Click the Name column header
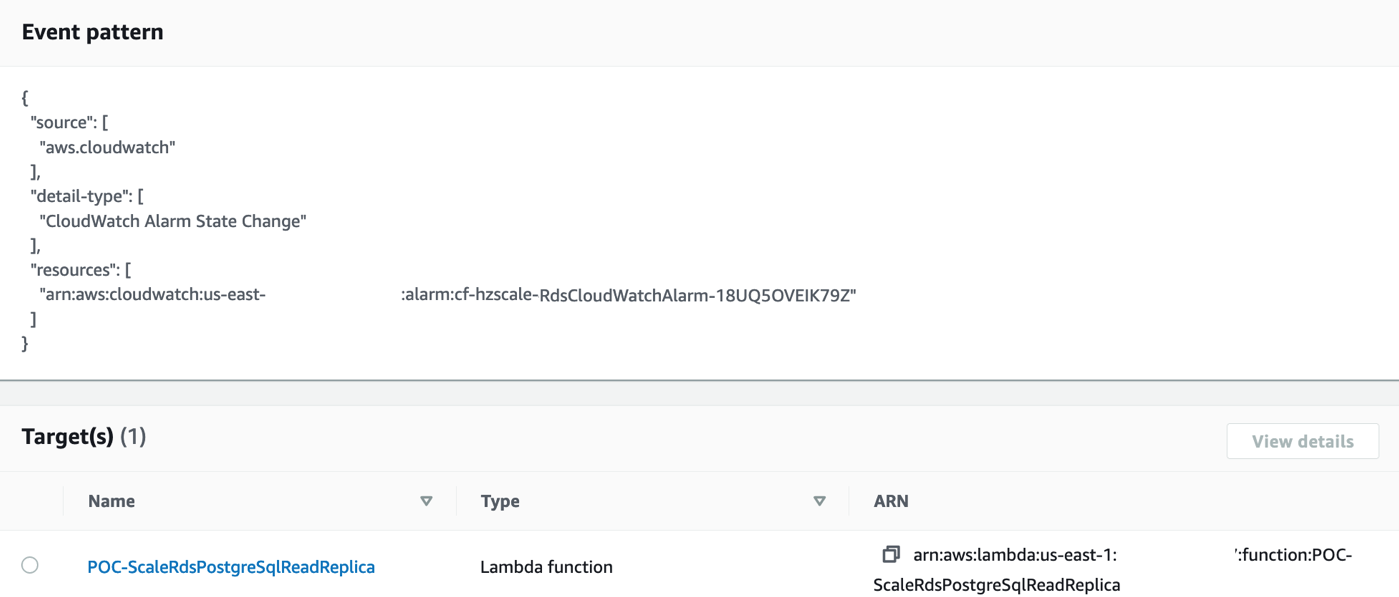The image size is (1399, 597). (111, 501)
